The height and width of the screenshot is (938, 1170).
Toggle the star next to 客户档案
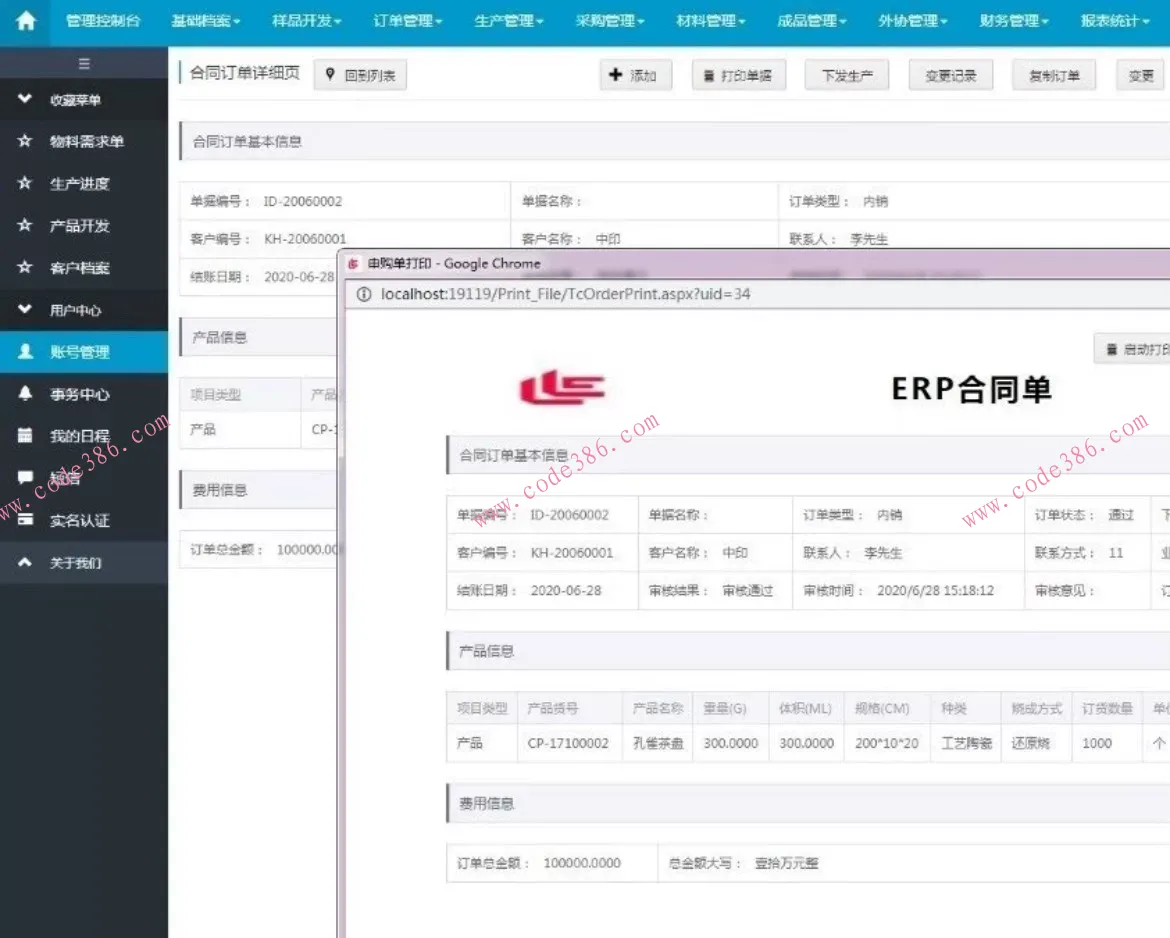click(27, 267)
